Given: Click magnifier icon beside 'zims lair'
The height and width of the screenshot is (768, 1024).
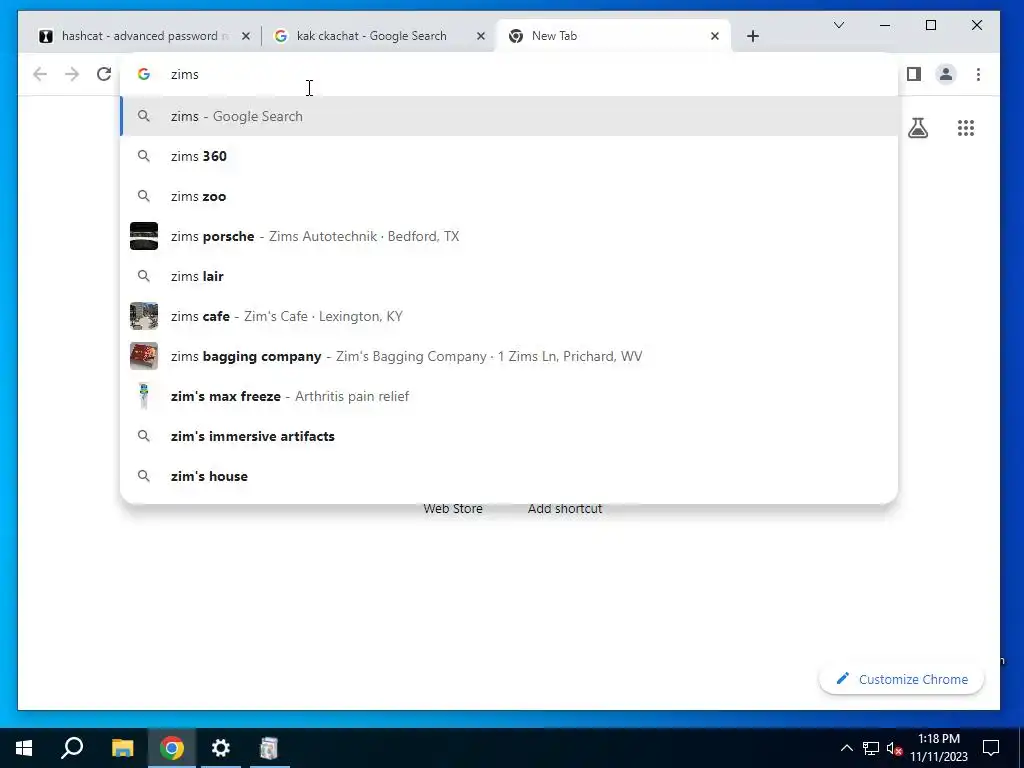Looking at the screenshot, I should point(144,276).
